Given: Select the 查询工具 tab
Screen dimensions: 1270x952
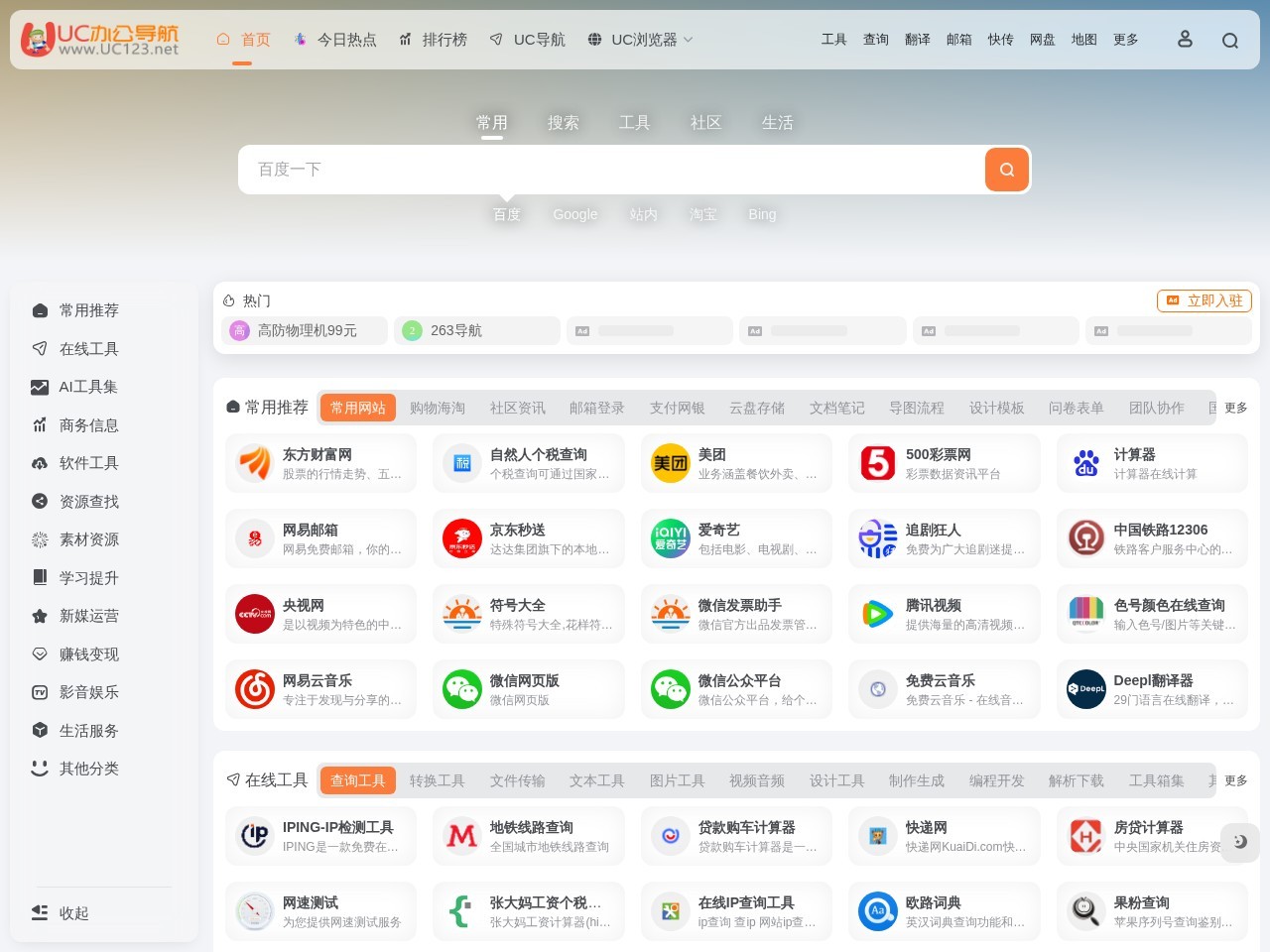Looking at the screenshot, I should tap(357, 780).
